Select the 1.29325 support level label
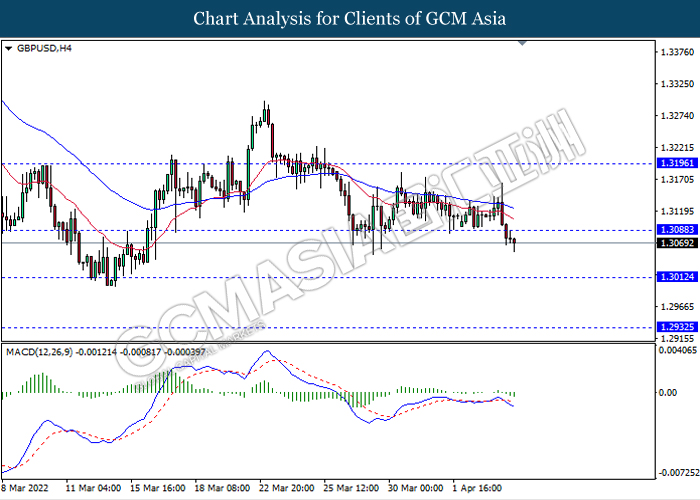 [677, 327]
